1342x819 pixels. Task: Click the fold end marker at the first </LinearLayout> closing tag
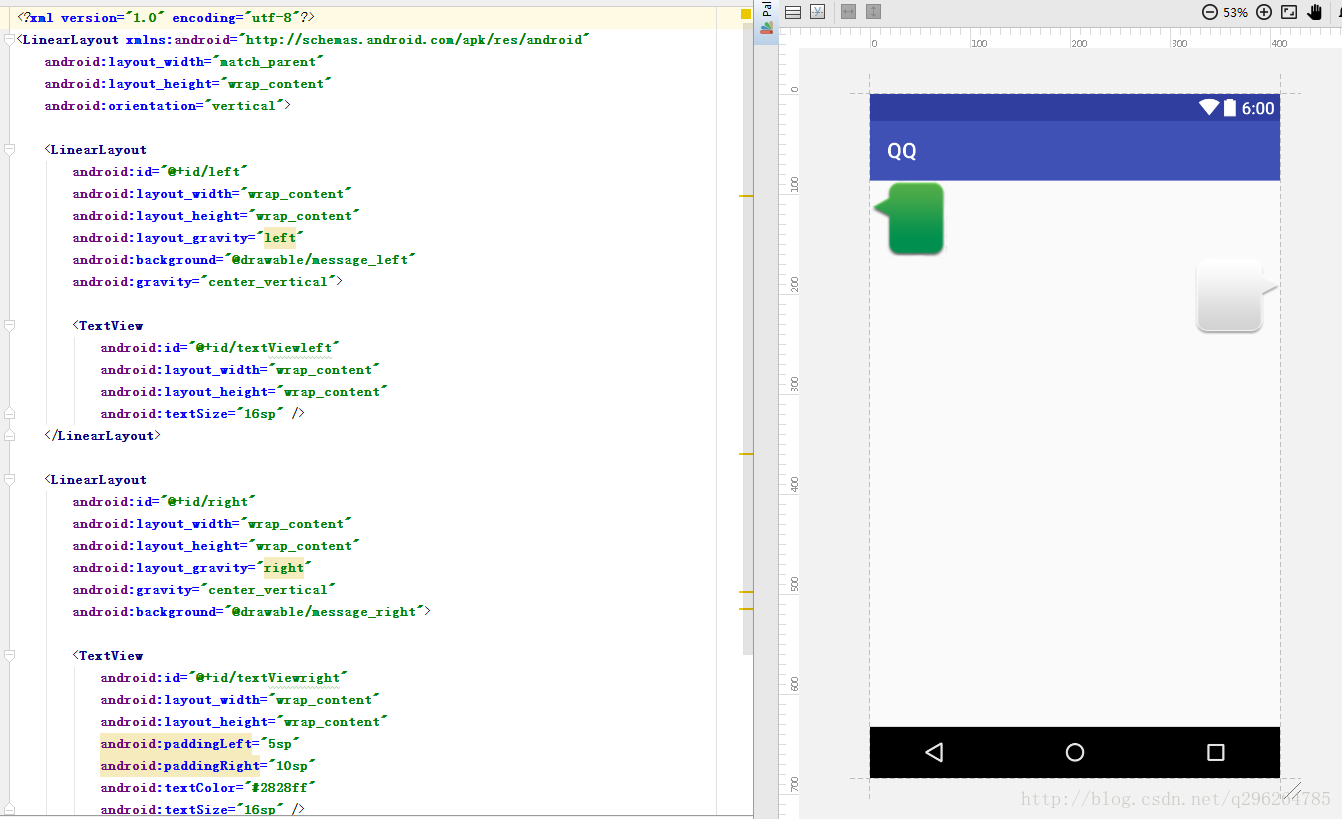click(x=9, y=436)
